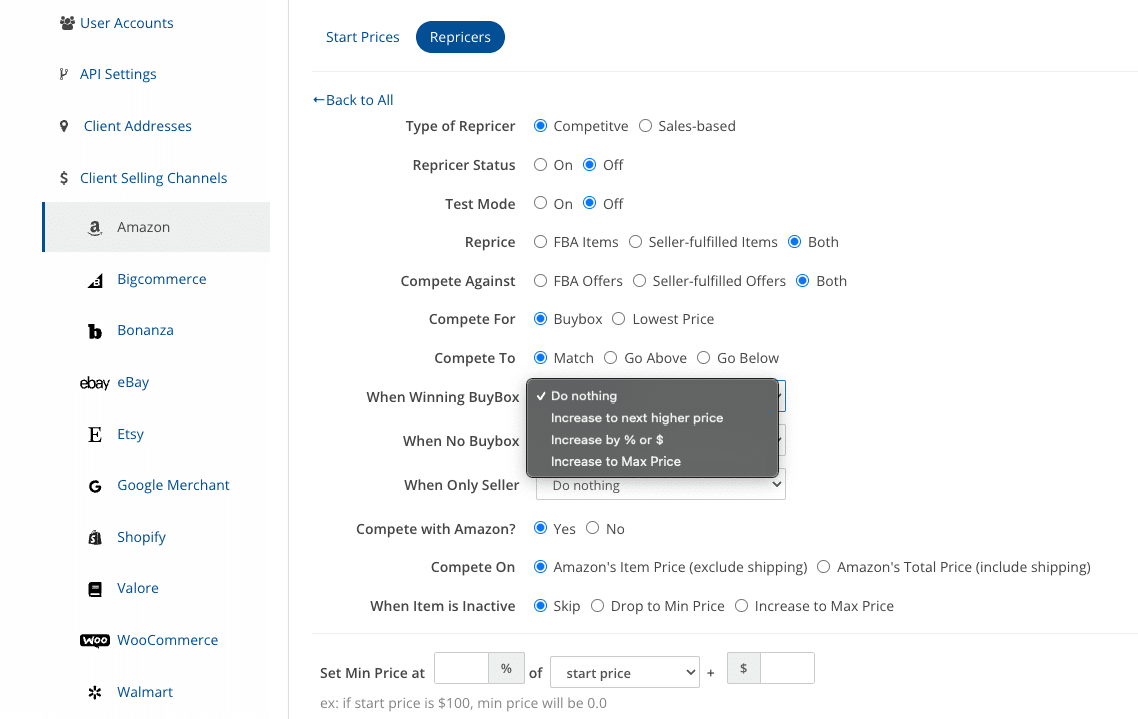Image resolution: width=1138 pixels, height=719 pixels.
Task: Open the Bonanza channel
Action: tap(145, 330)
